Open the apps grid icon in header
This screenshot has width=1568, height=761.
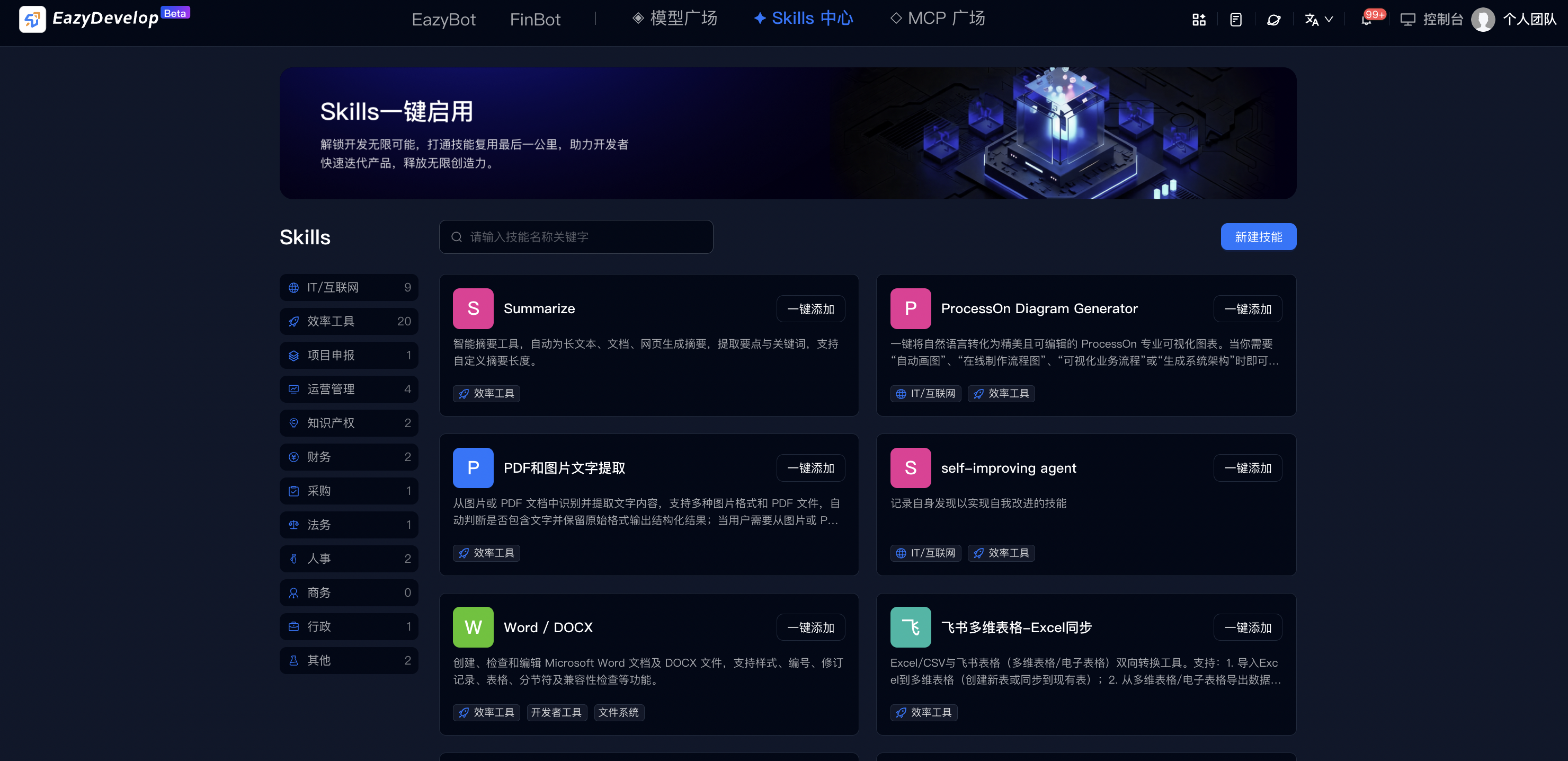click(1199, 20)
